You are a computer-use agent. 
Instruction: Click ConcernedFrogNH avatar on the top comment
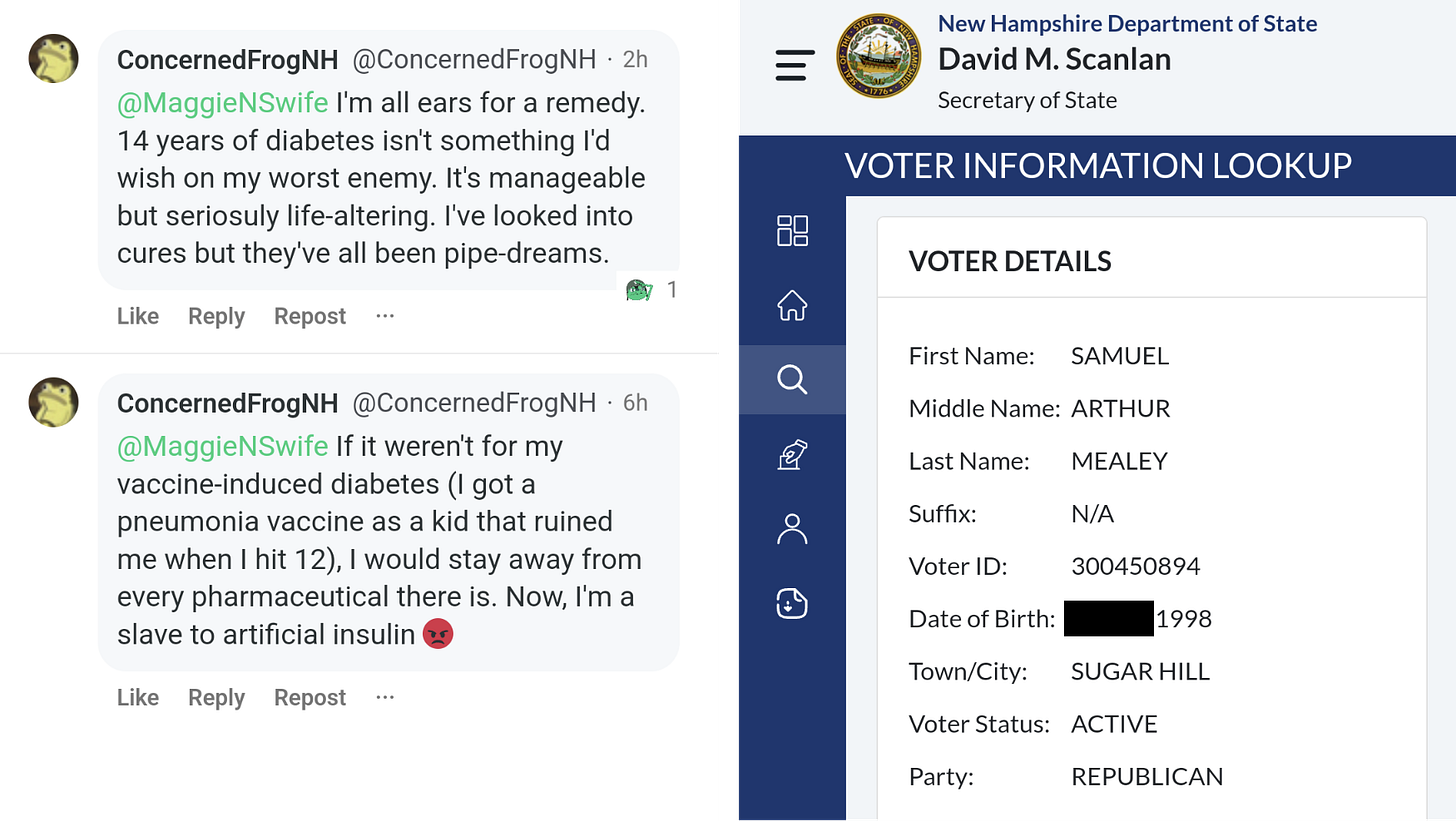[x=53, y=59]
